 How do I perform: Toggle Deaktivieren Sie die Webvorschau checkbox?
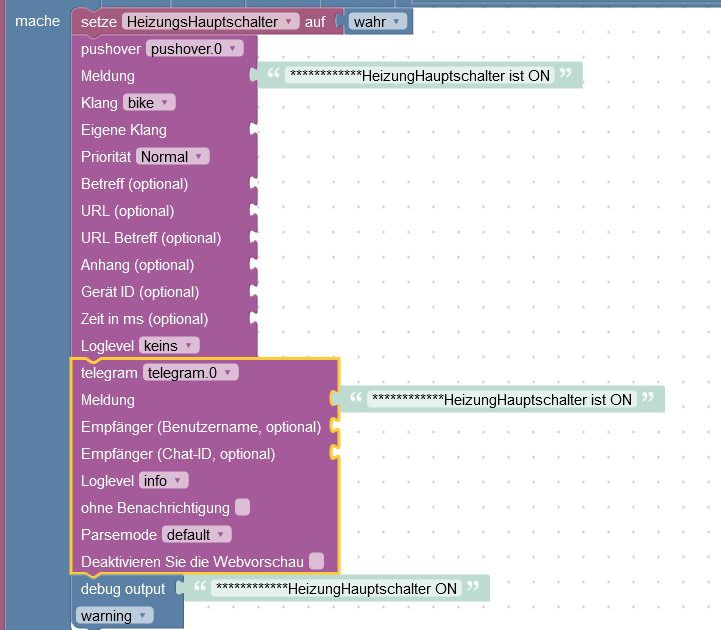pos(316,561)
